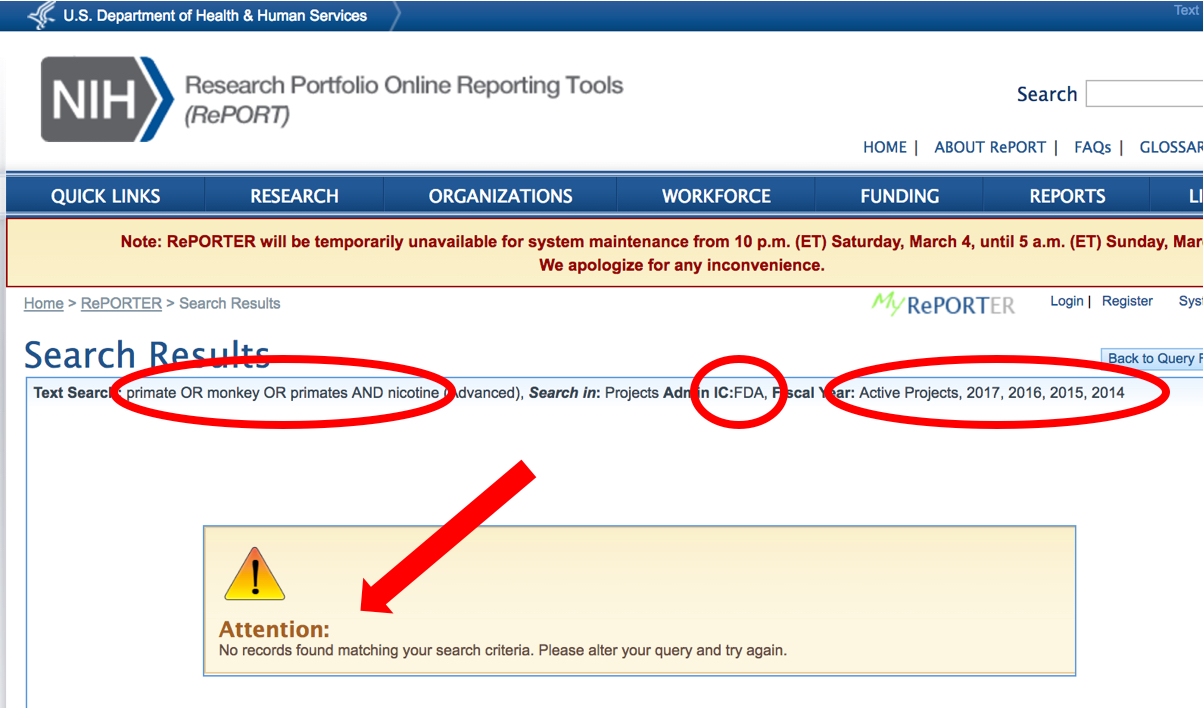The image size is (1203, 708).
Task: Click the RePORTER breadcrumb link
Action: click(x=121, y=303)
